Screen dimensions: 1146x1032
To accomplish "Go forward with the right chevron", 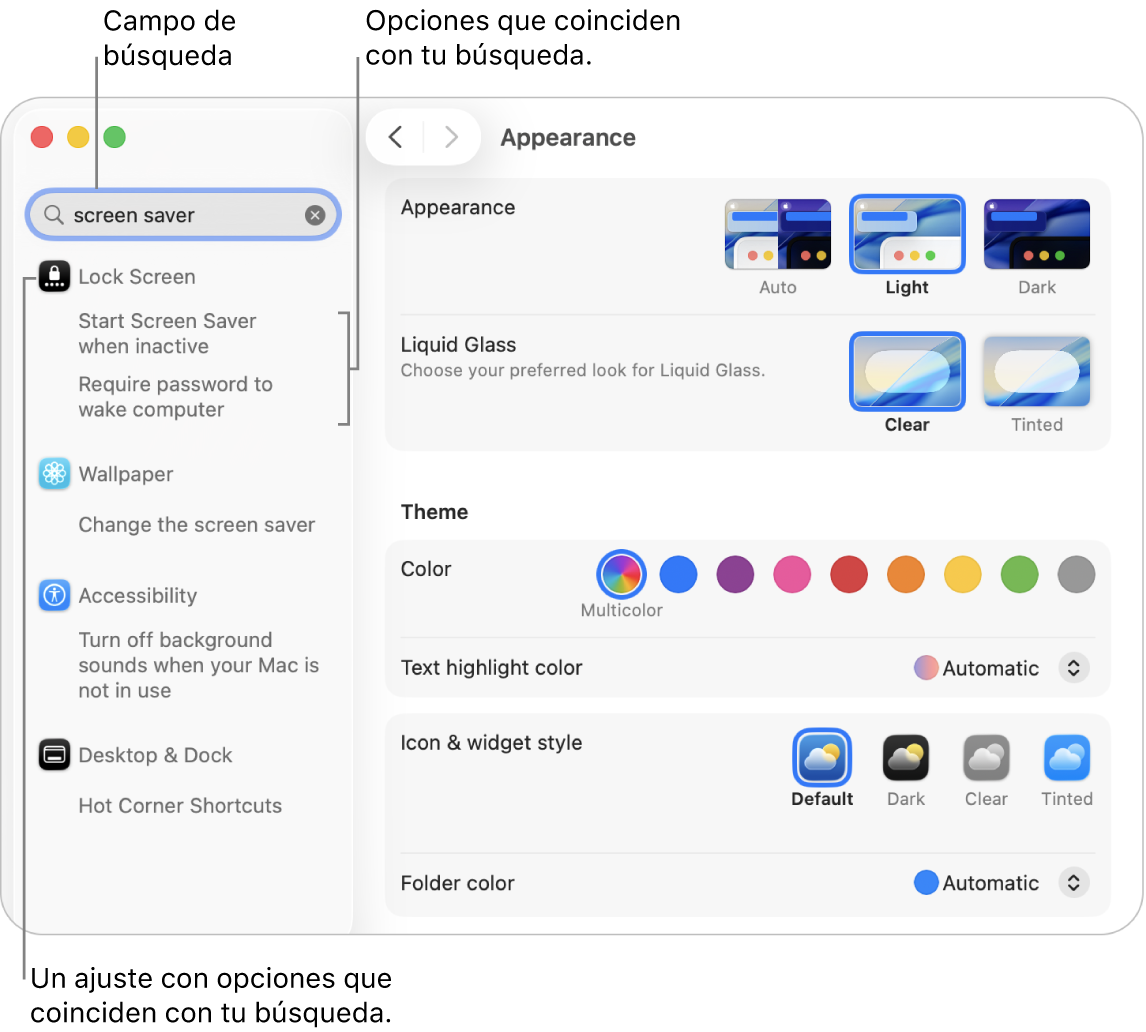I will click(x=451, y=137).
